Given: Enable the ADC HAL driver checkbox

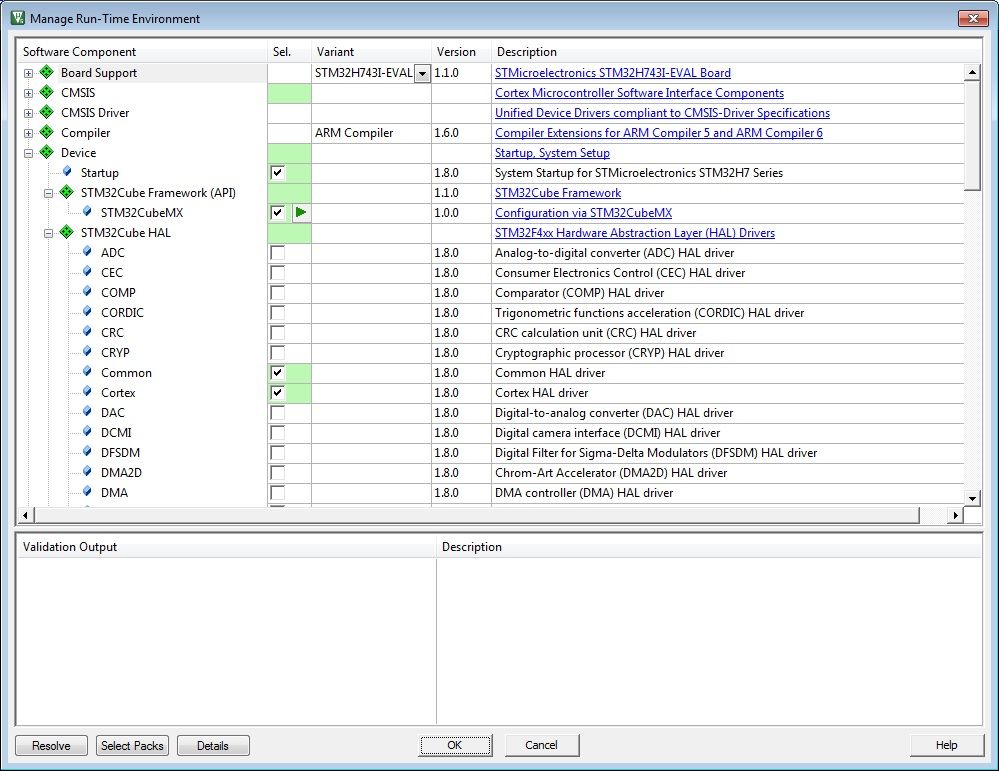Looking at the screenshot, I should [x=277, y=252].
